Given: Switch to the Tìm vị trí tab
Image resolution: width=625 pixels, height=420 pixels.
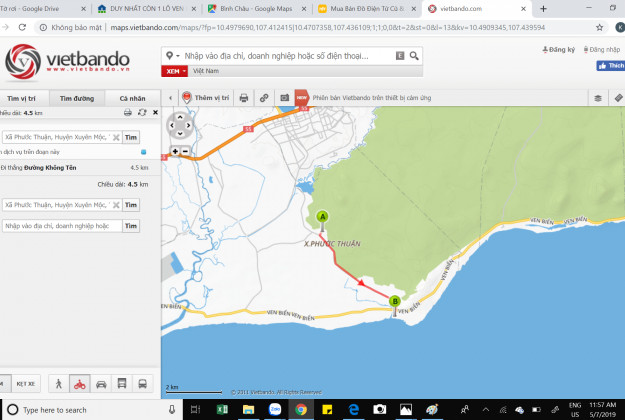Looking at the screenshot, I should (x=21, y=99).
